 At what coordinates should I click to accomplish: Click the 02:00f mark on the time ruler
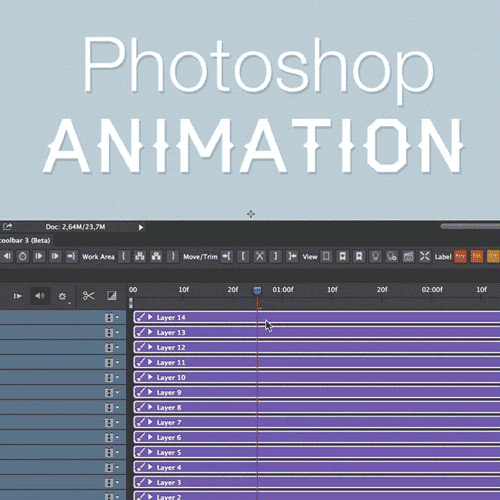tap(432, 290)
